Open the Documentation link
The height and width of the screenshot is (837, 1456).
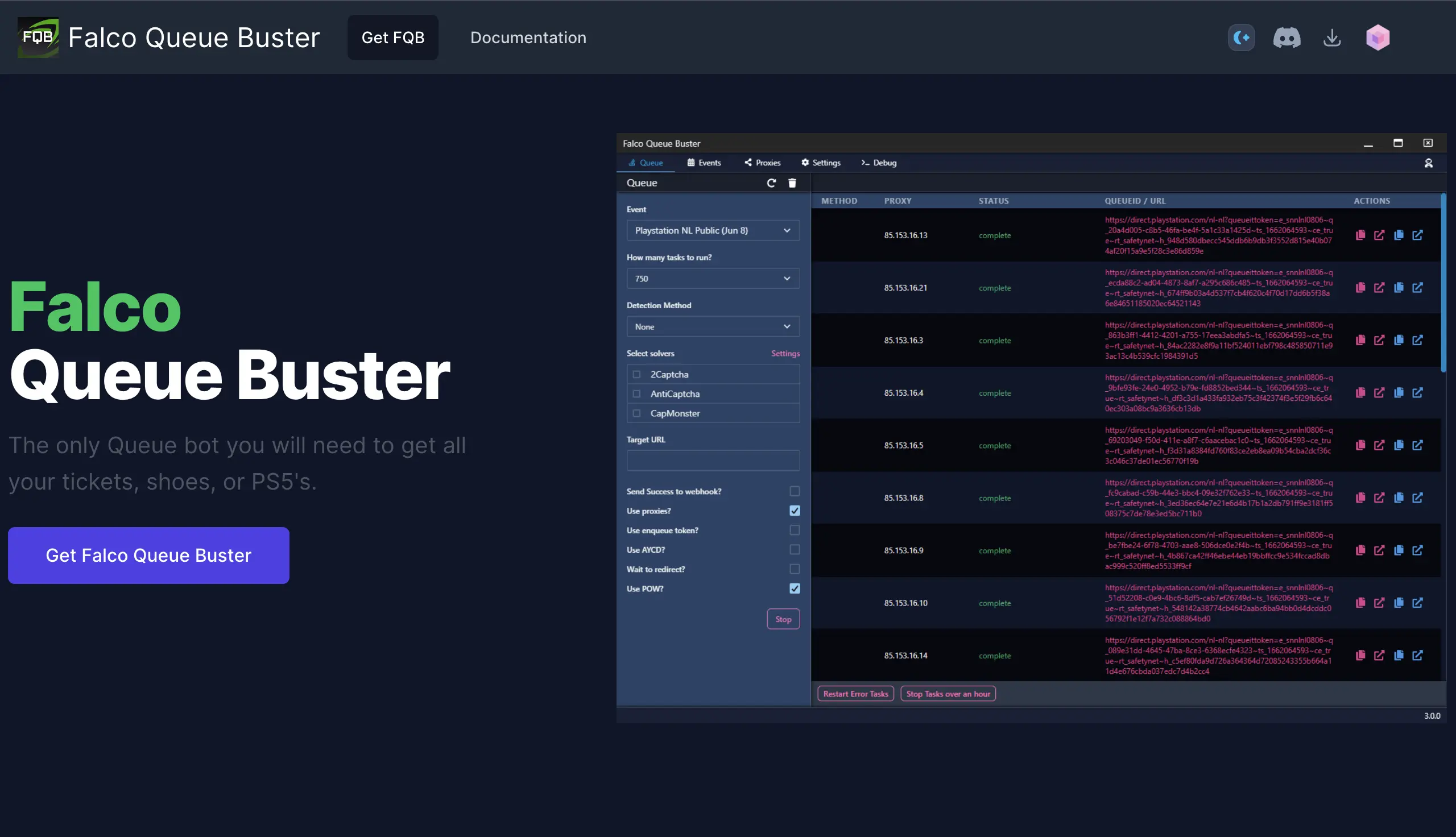pyautogui.click(x=528, y=38)
